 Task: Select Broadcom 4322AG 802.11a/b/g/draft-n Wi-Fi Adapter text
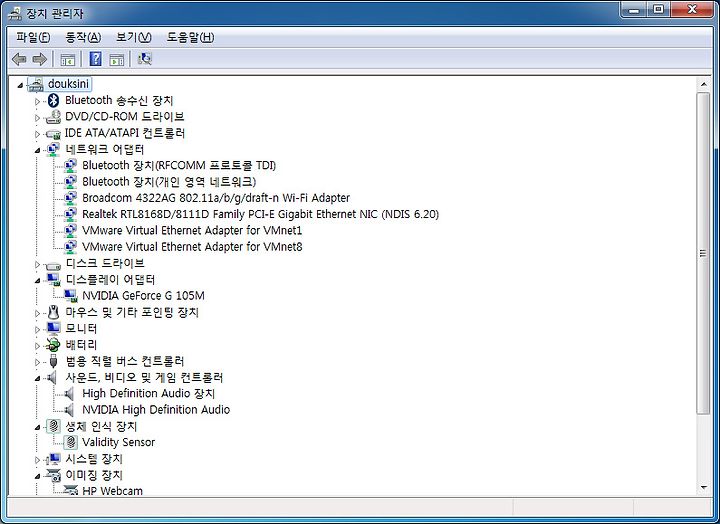[216, 198]
